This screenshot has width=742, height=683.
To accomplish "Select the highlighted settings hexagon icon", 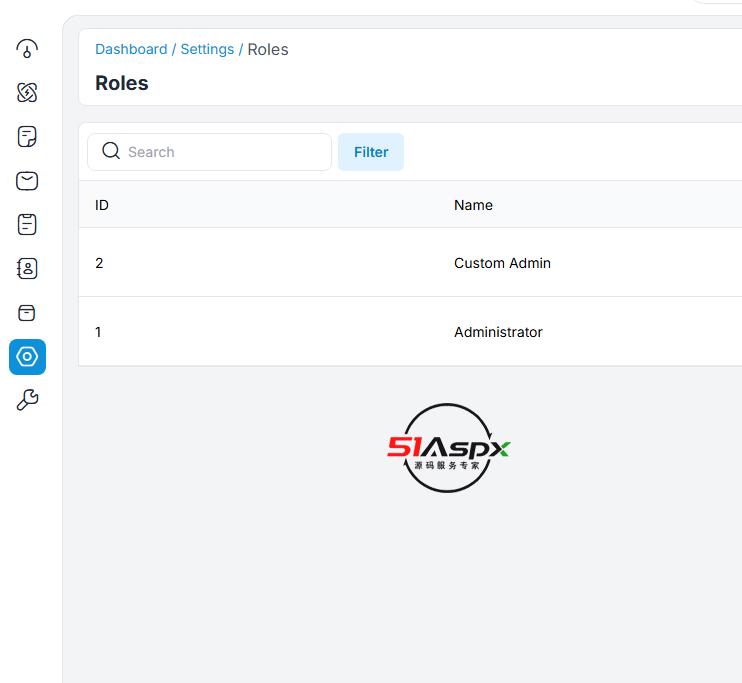I will (x=27, y=356).
